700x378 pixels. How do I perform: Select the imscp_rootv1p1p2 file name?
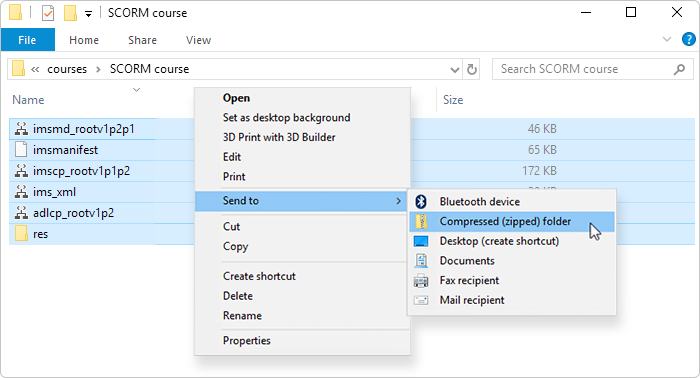(x=81, y=171)
